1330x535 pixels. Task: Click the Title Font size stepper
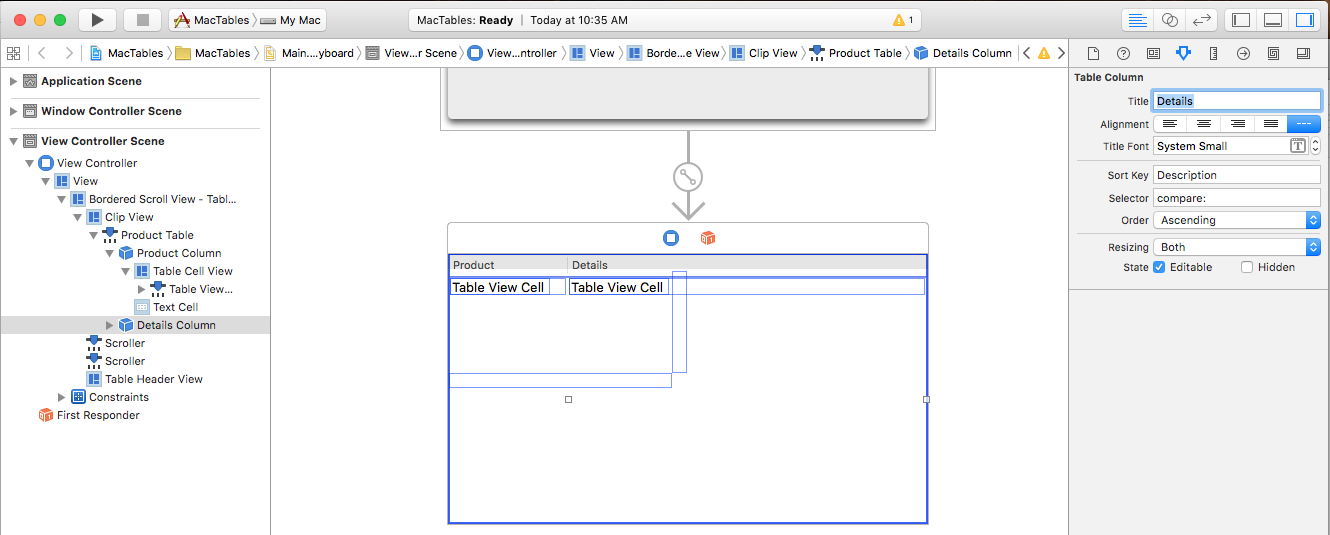(x=1316, y=146)
